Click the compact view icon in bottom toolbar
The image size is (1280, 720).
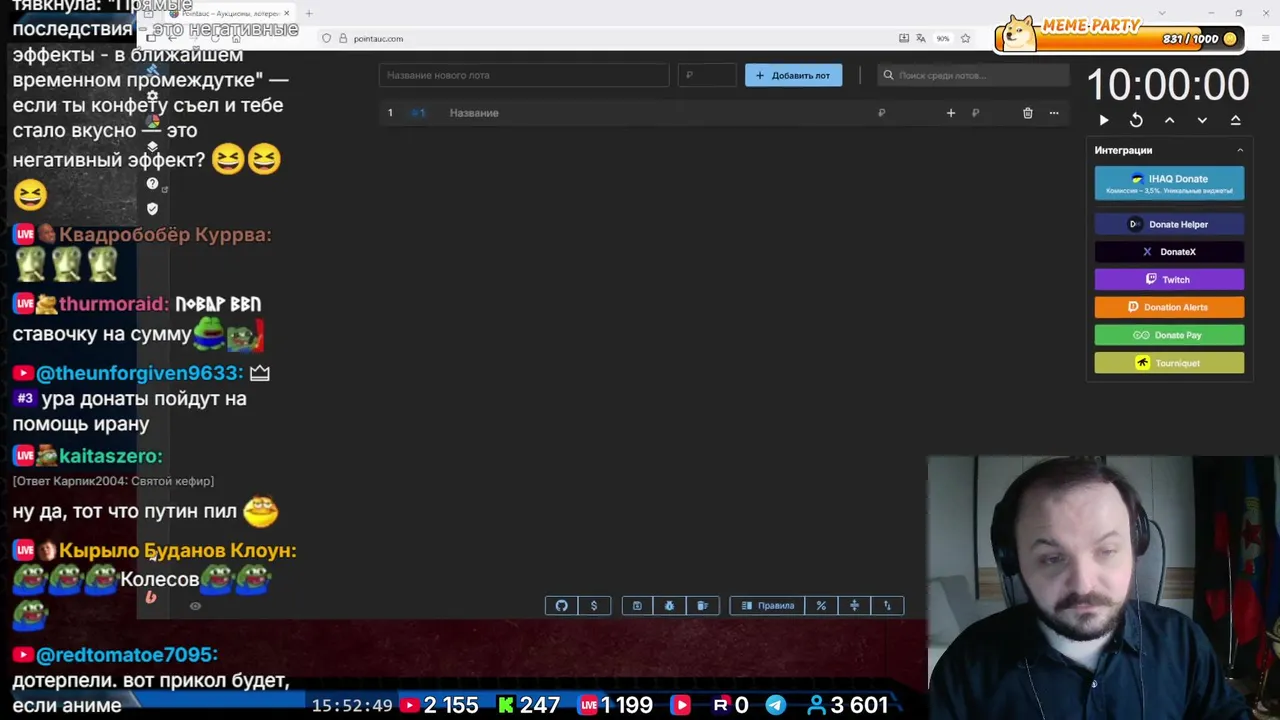point(854,605)
